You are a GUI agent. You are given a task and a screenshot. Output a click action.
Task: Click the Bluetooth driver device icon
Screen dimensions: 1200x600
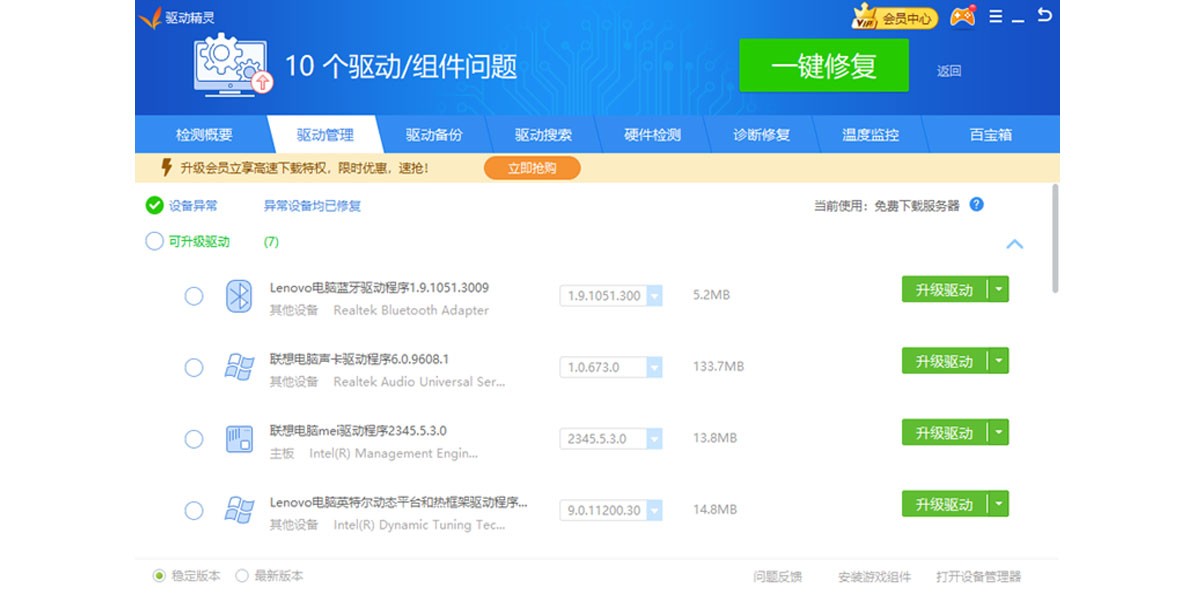click(239, 296)
